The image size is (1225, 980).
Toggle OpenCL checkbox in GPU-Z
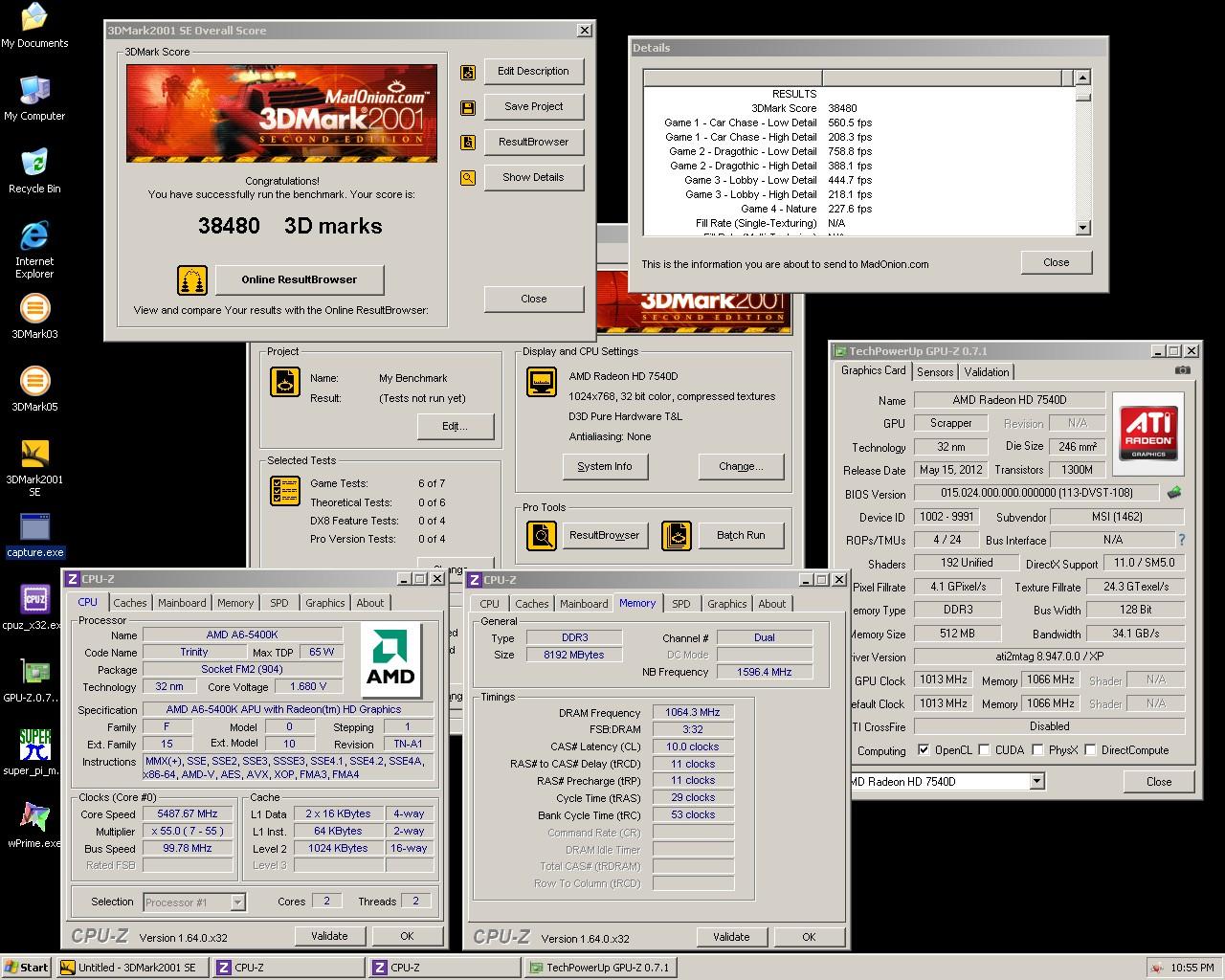click(x=924, y=750)
